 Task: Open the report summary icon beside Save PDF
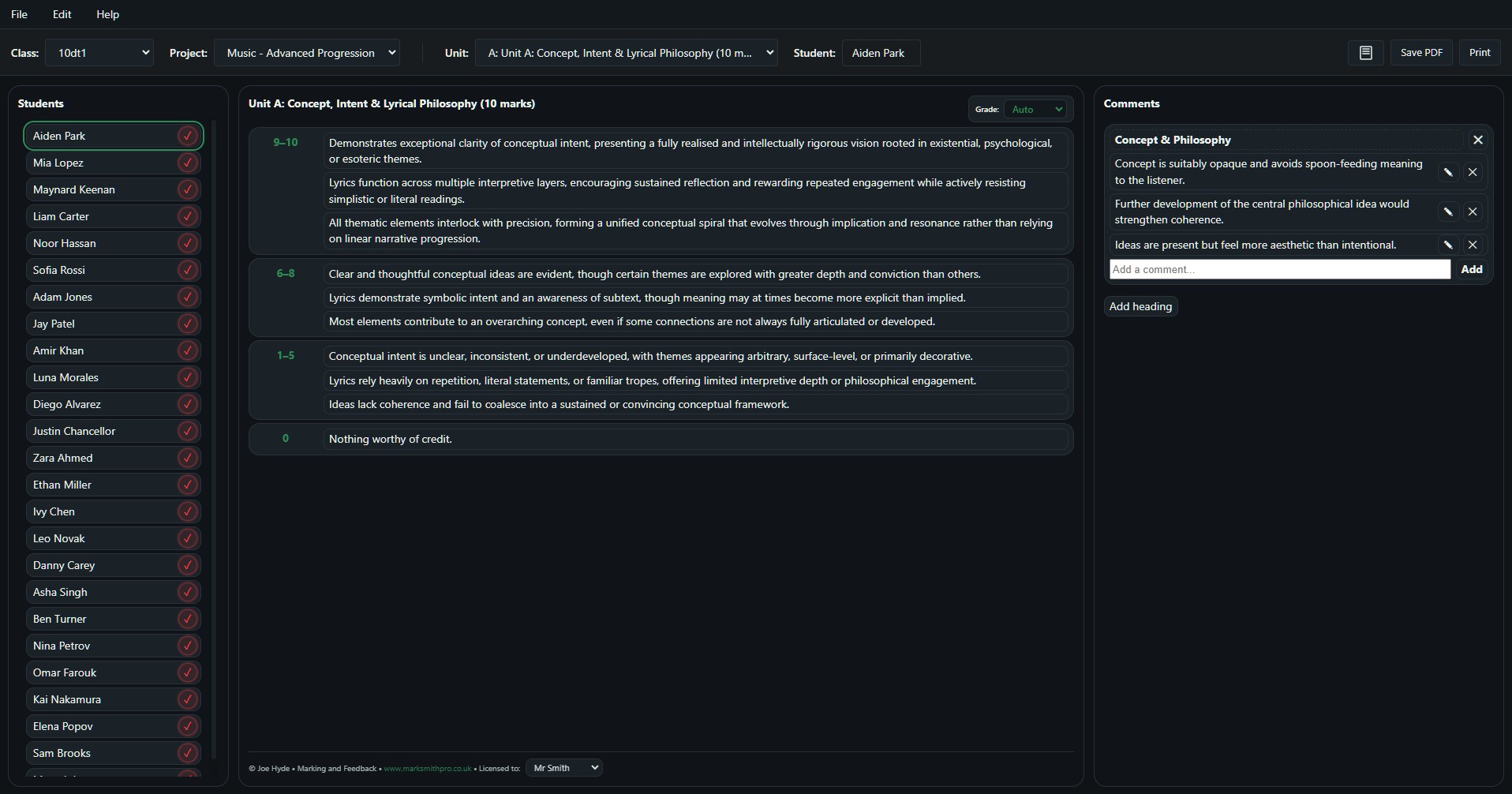tap(1366, 52)
